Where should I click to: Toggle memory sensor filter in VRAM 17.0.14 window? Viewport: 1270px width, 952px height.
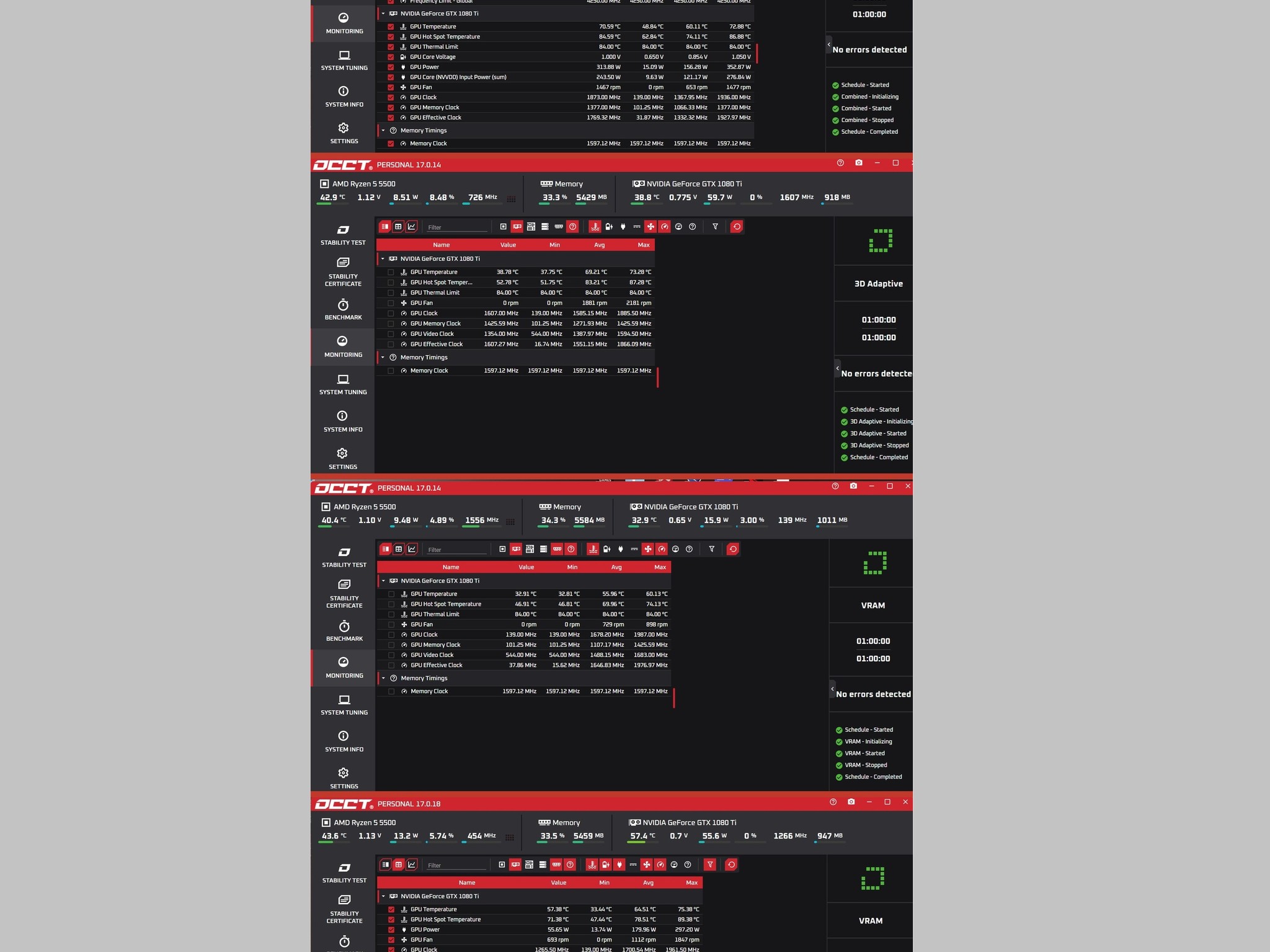[x=557, y=549]
